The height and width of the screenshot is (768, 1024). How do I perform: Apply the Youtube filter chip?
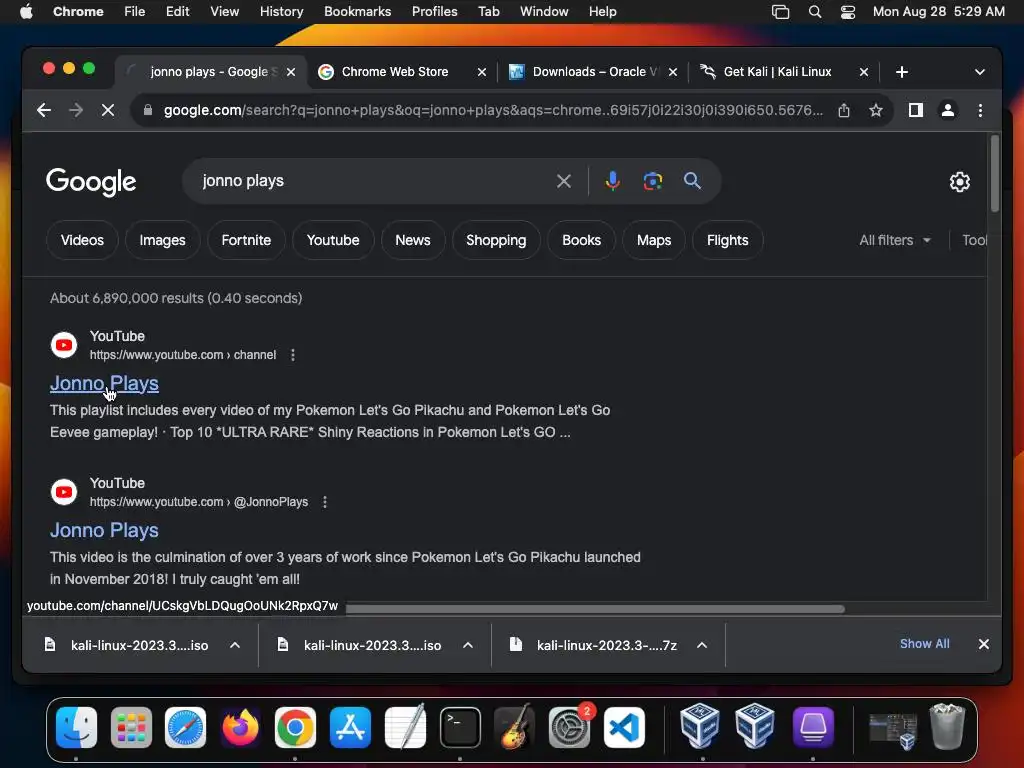click(x=333, y=240)
